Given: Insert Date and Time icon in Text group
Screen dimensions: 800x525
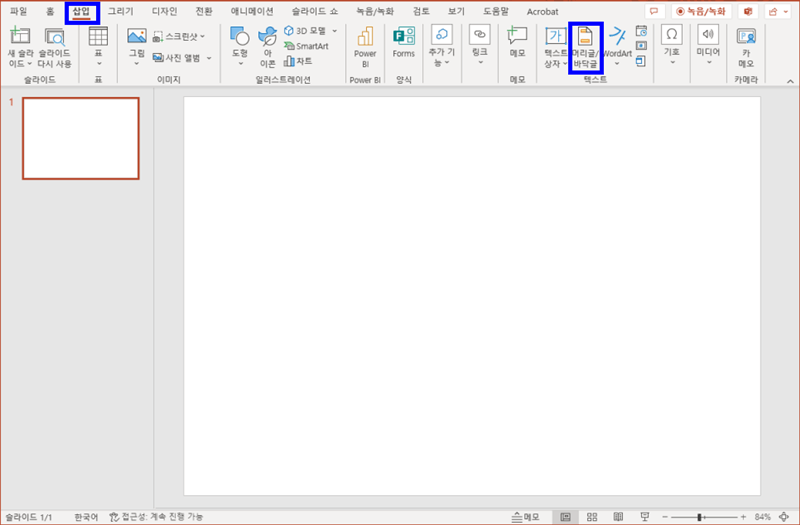Looking at the screenshot, I should (x=641, y=31).
